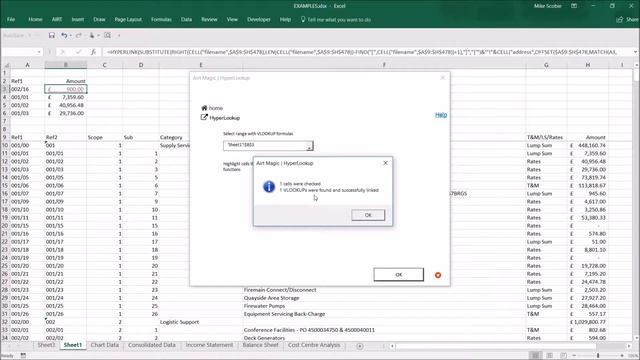This screenshot has width=640, height=360.
Task: Open the Undo history dropdown arrow
Action: 71,36
